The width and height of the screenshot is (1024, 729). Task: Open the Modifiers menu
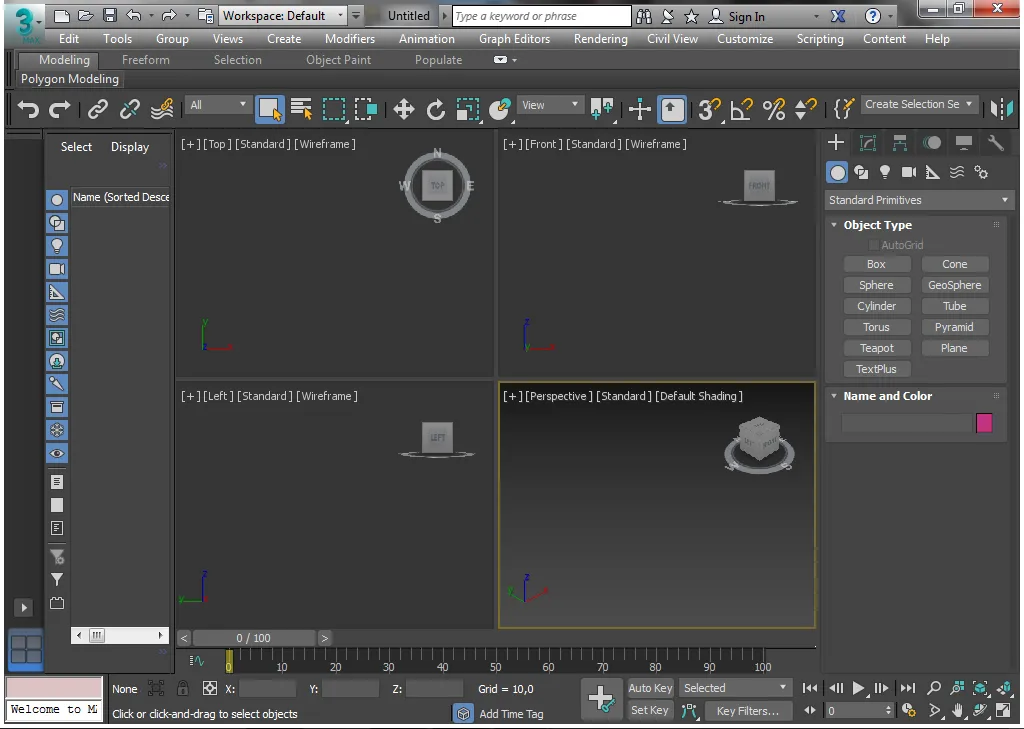click(x=350, y=39)
